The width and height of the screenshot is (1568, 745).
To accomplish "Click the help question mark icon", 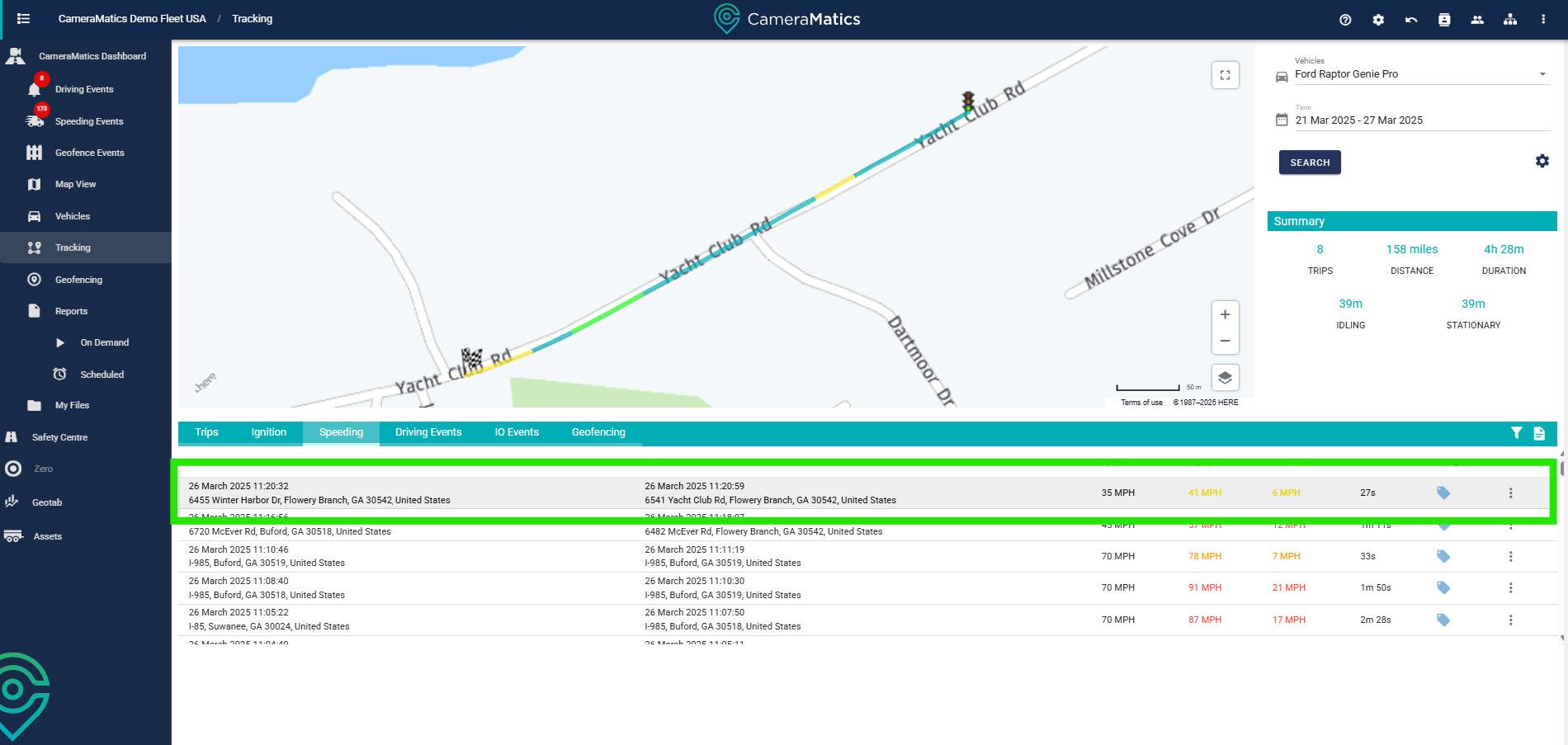I will [1345, 20].
